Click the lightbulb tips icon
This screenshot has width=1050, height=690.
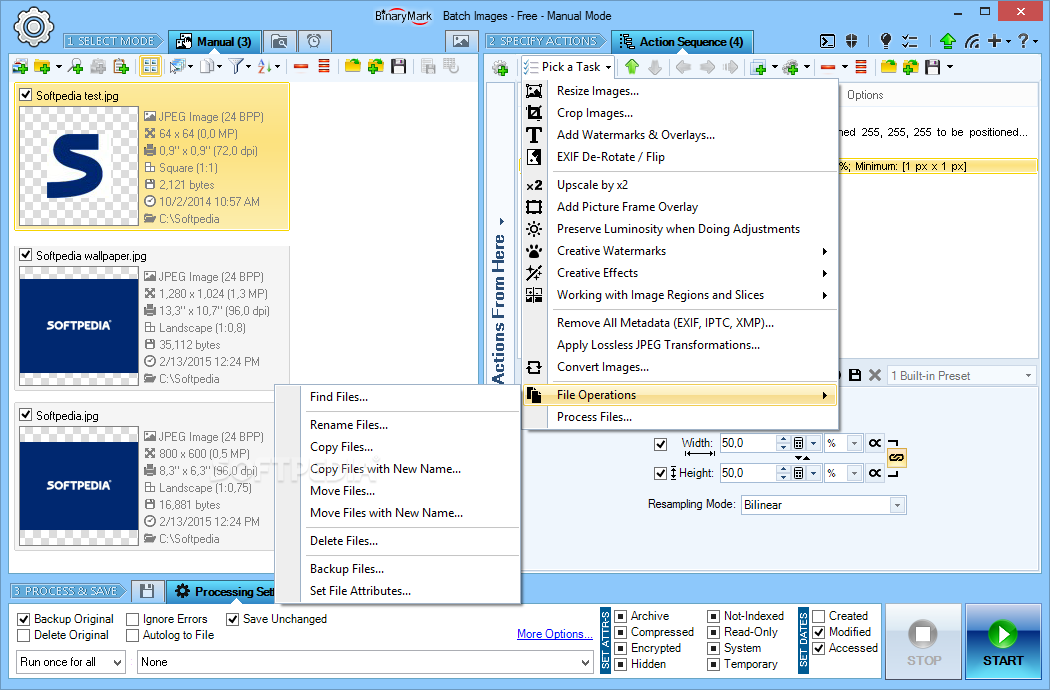pyautogui.click(x=885, y=42)
